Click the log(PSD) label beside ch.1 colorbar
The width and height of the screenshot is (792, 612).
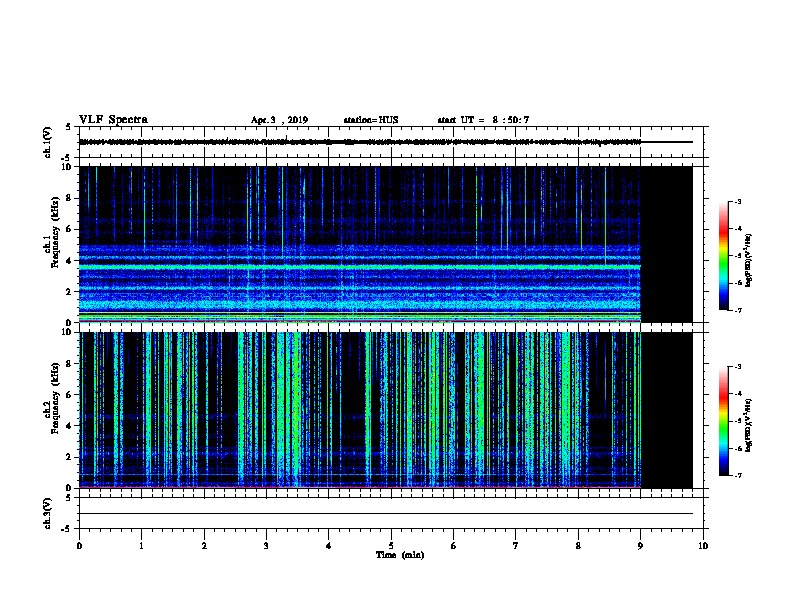click(x=749, y=261)
